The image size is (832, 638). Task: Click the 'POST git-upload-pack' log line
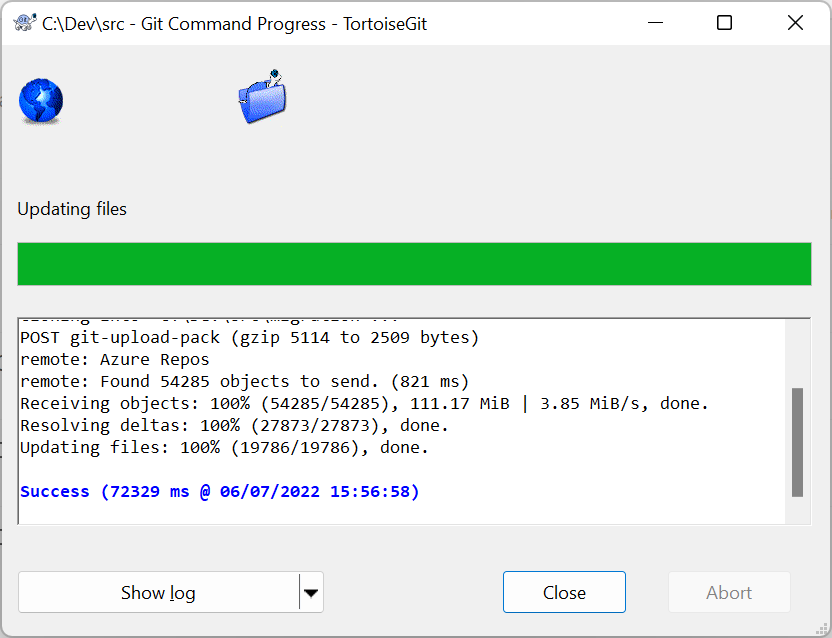249,338
